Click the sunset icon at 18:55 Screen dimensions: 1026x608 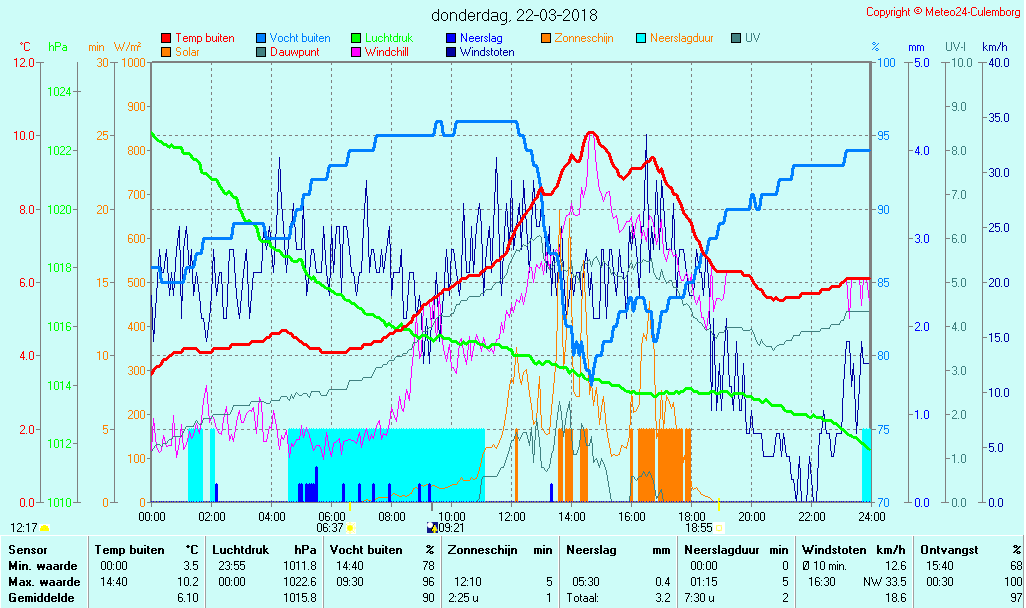(x=719, y=527)
